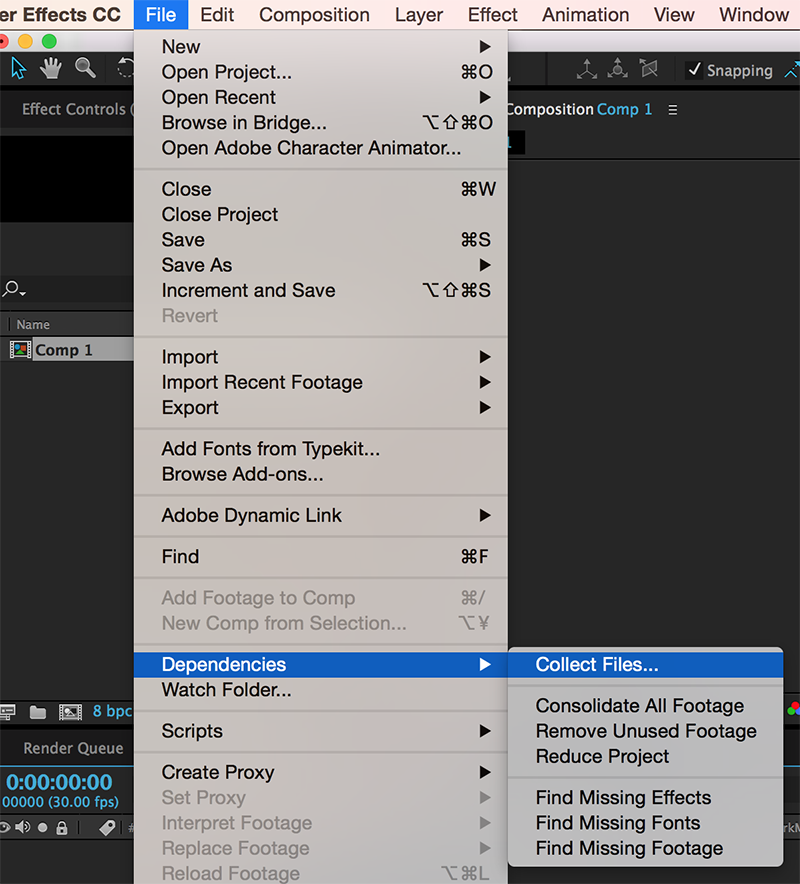Screen dimensions: 800x884
Task: Click the Composition Comp 1 panel tab
Action: click(x=579, y=109)
